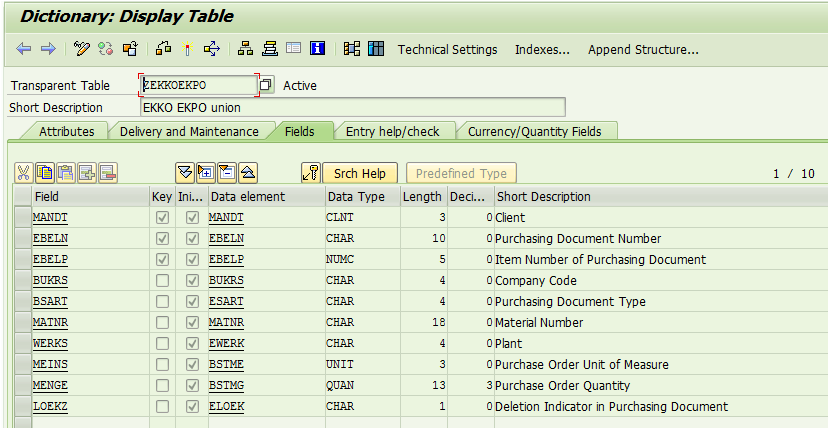828x428 pixels.
Task: Toggle Key checkbox for EBELP
Action: click(163, 260)
